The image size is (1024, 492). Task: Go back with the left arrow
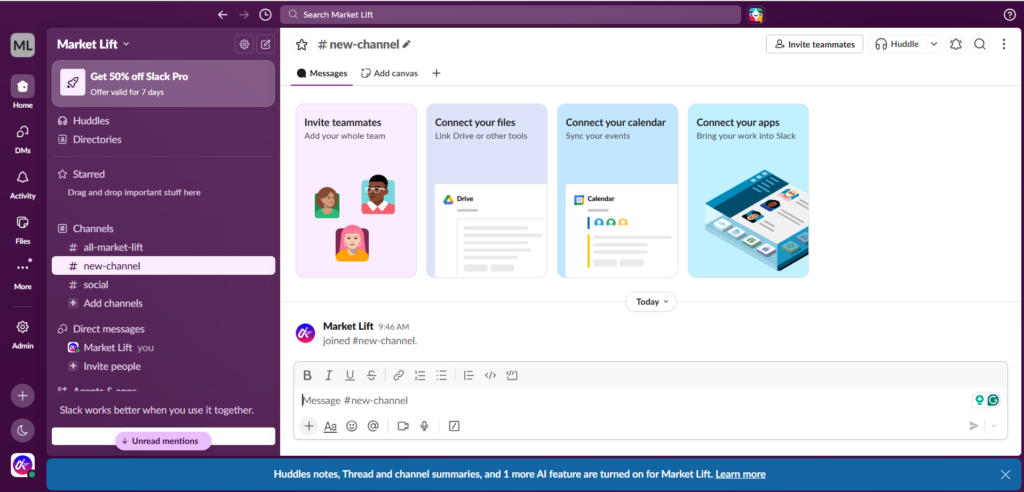223,14
